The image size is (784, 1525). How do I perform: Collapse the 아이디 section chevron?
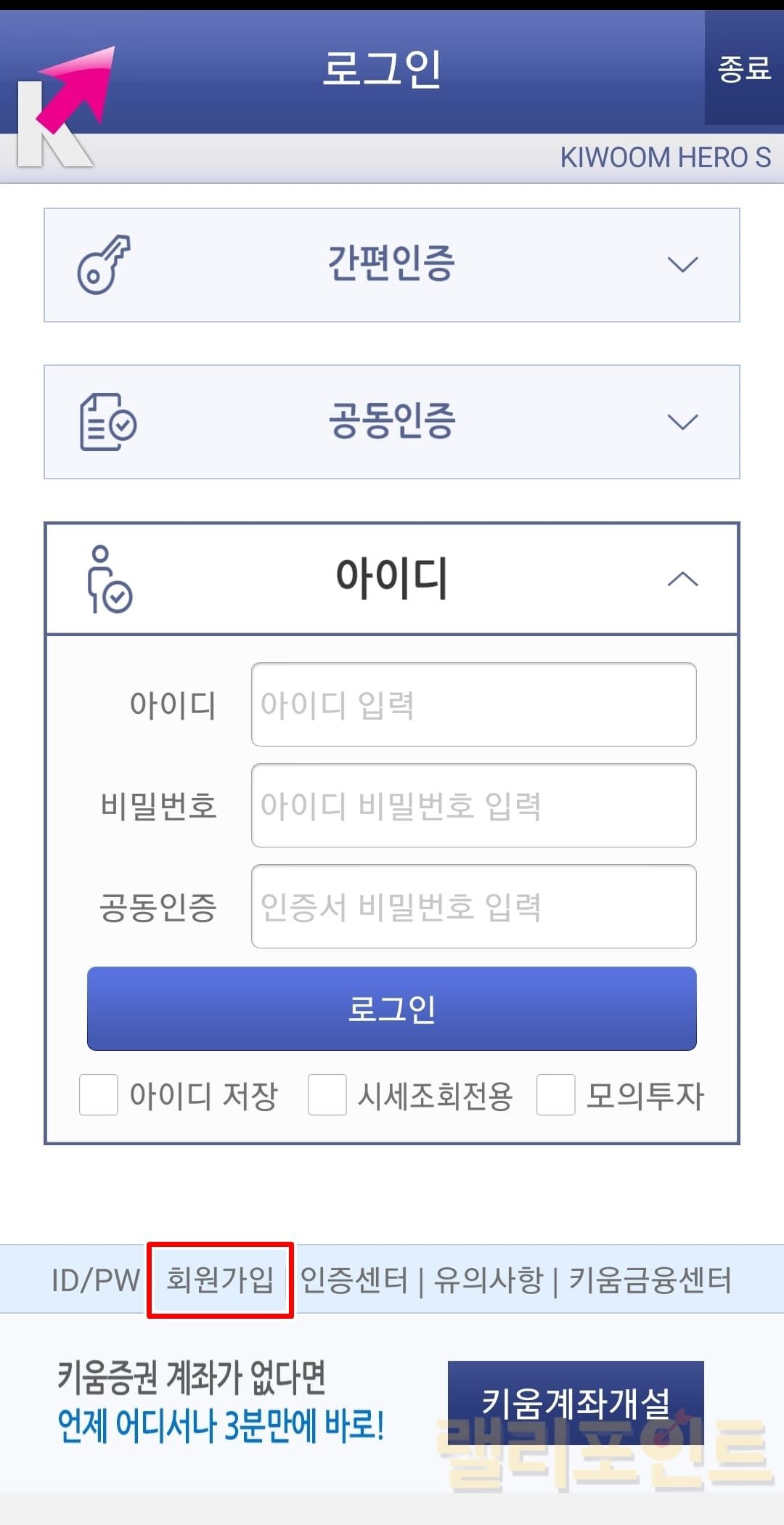click(x=682, y=579)
